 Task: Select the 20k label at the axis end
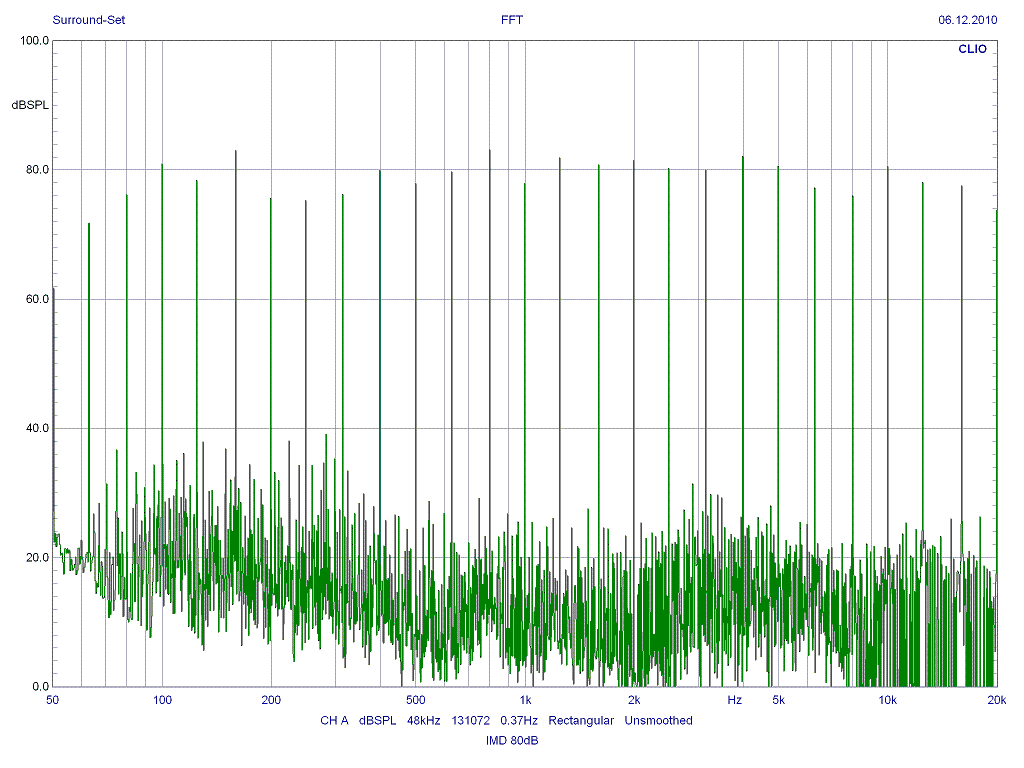pyautogui.click(x=996, y=700)
